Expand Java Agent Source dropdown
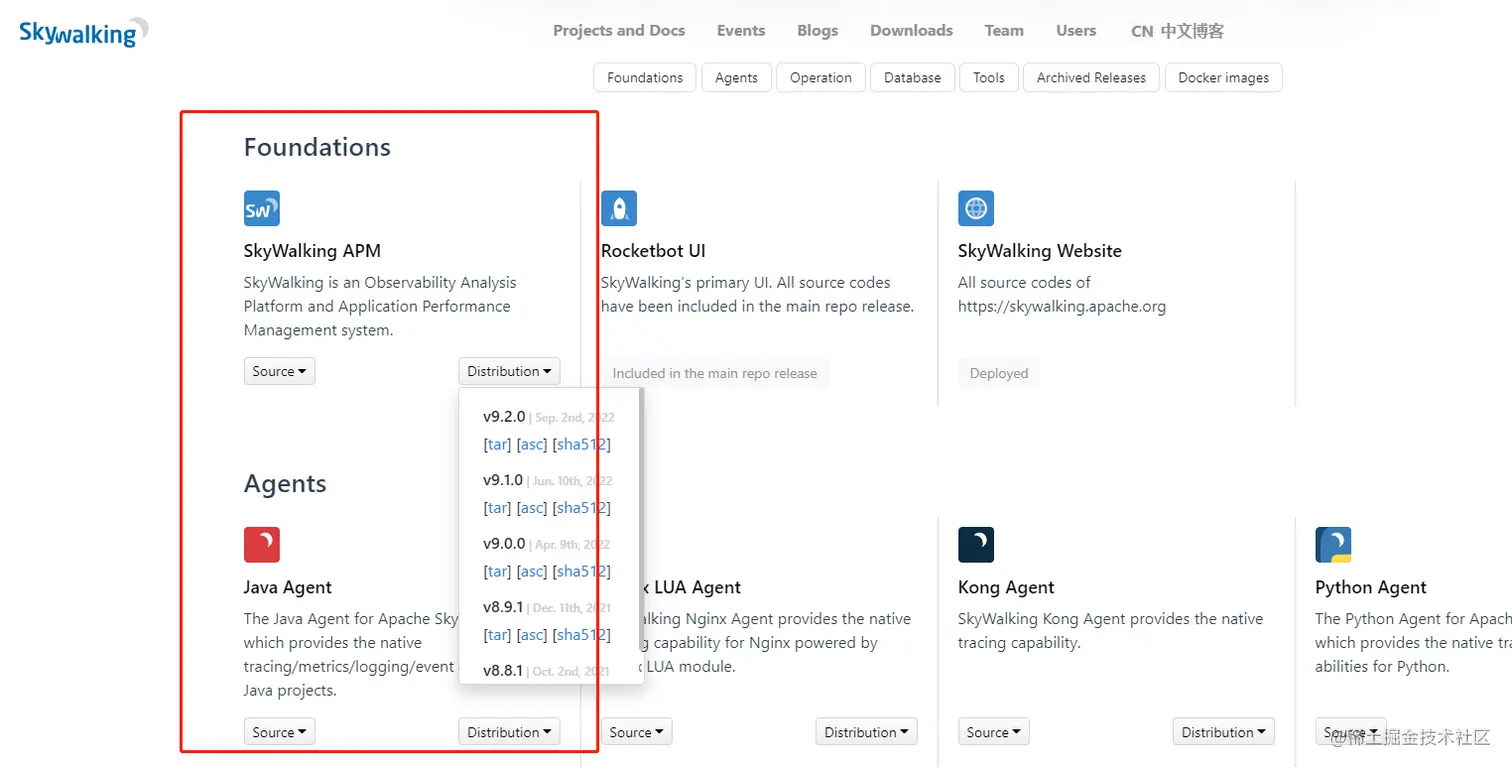 click(279, 732)
